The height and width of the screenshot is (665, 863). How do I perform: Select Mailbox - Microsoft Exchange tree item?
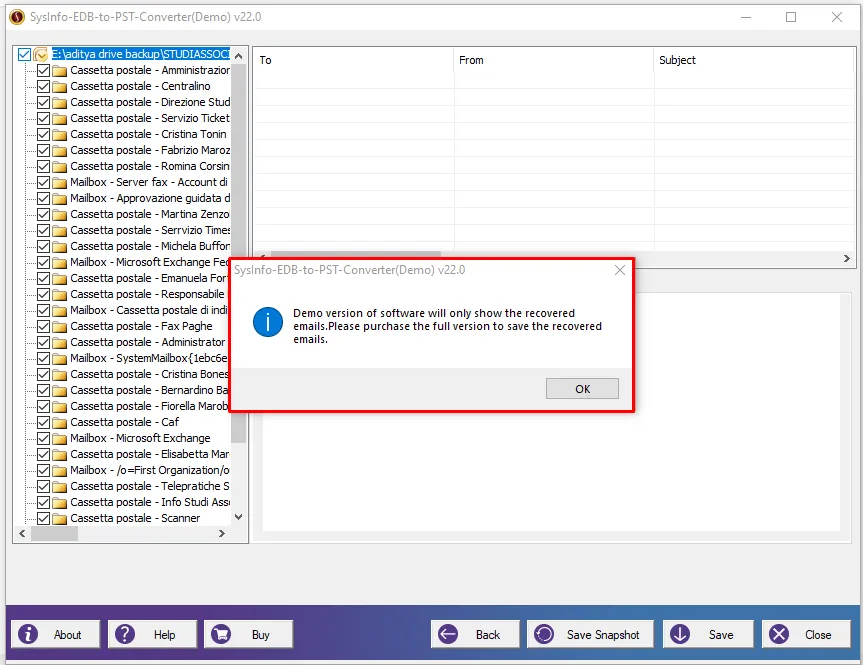coord(140,438)
